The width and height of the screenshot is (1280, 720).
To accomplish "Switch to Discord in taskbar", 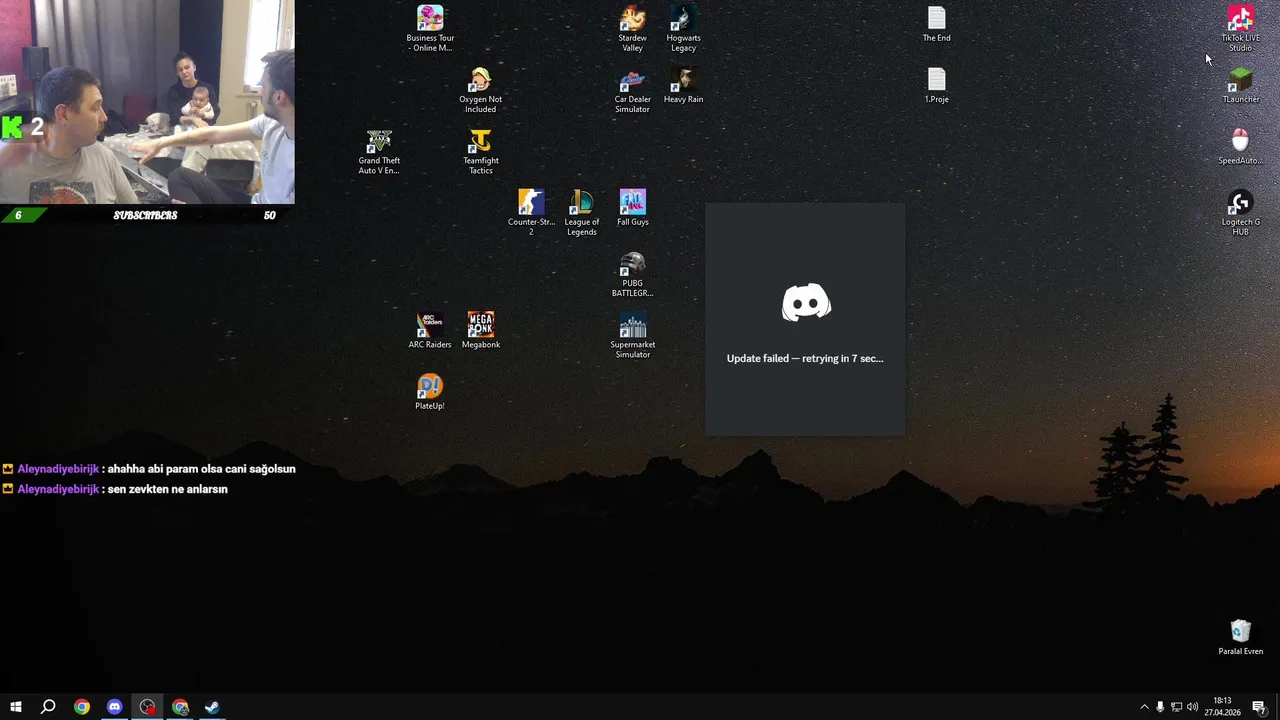I will pyautogui.click(x=114, y=707).
